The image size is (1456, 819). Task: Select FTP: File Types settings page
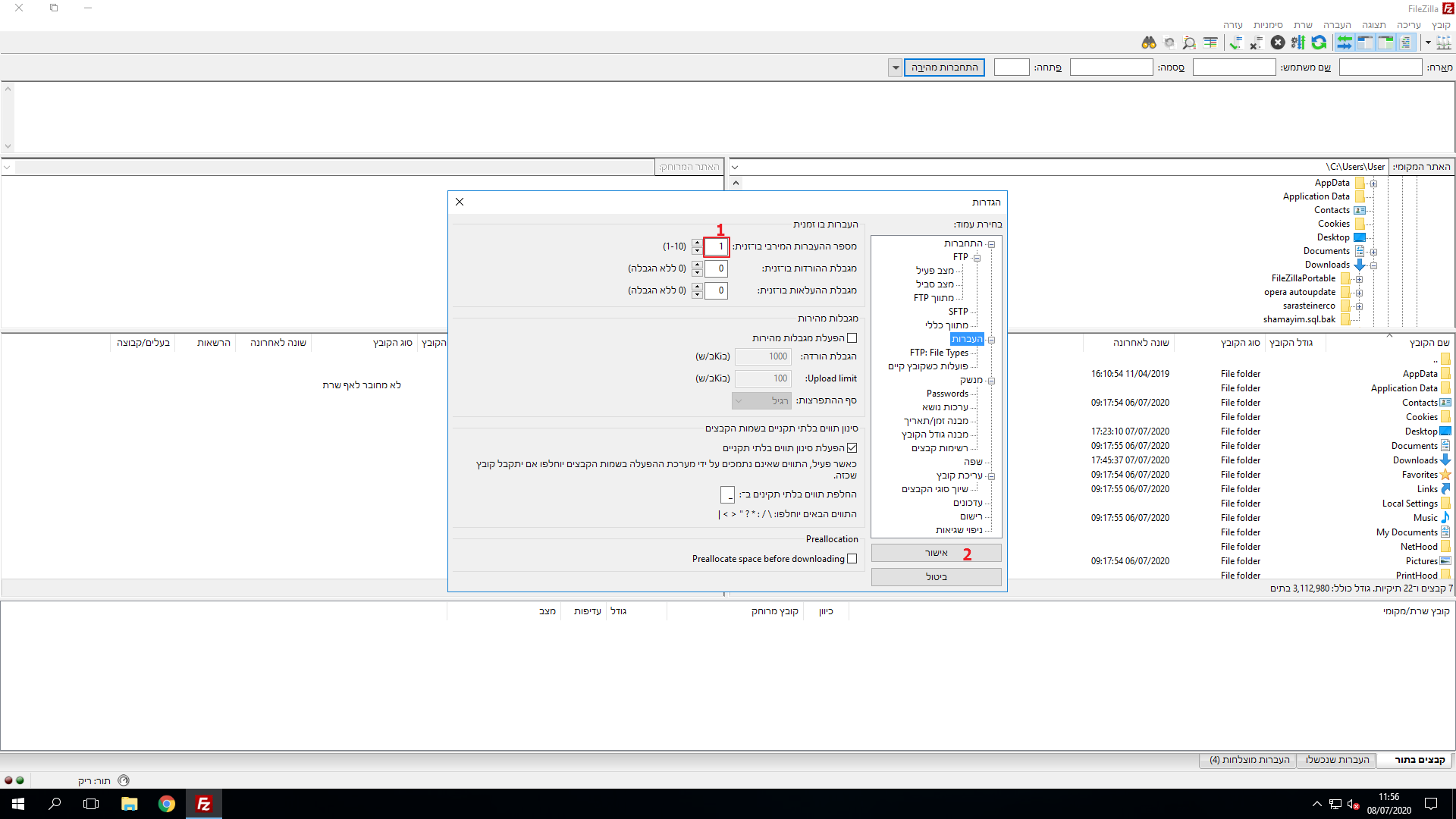(939, 353)
